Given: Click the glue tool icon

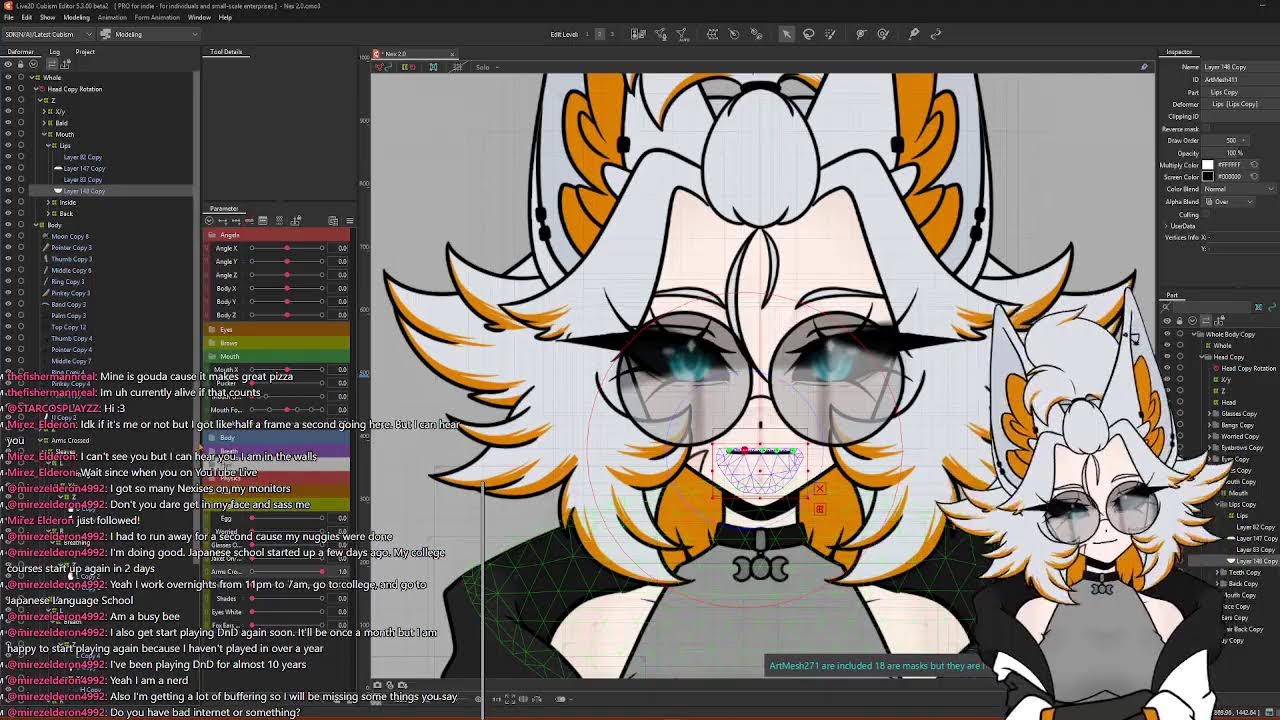Looking at the screenshot, I should [757, 34].
